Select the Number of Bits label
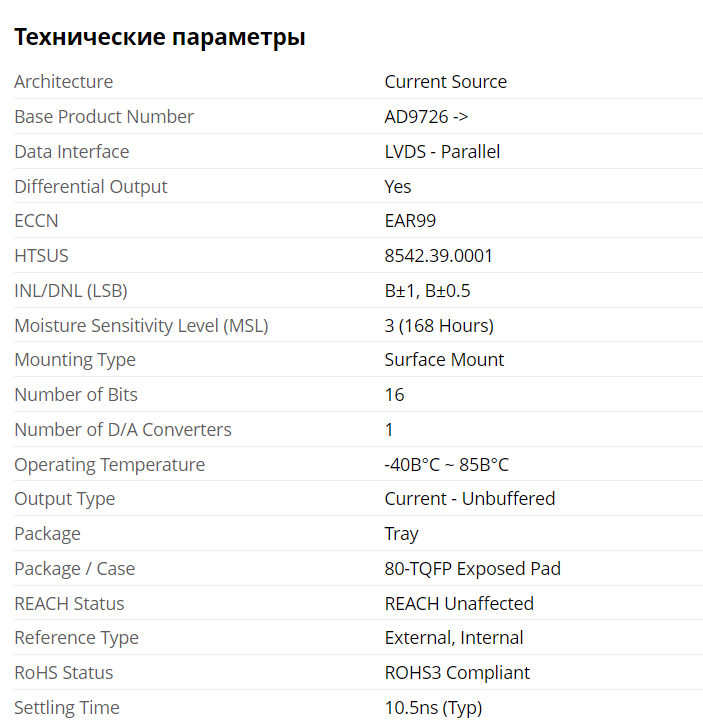 point(76,395)
